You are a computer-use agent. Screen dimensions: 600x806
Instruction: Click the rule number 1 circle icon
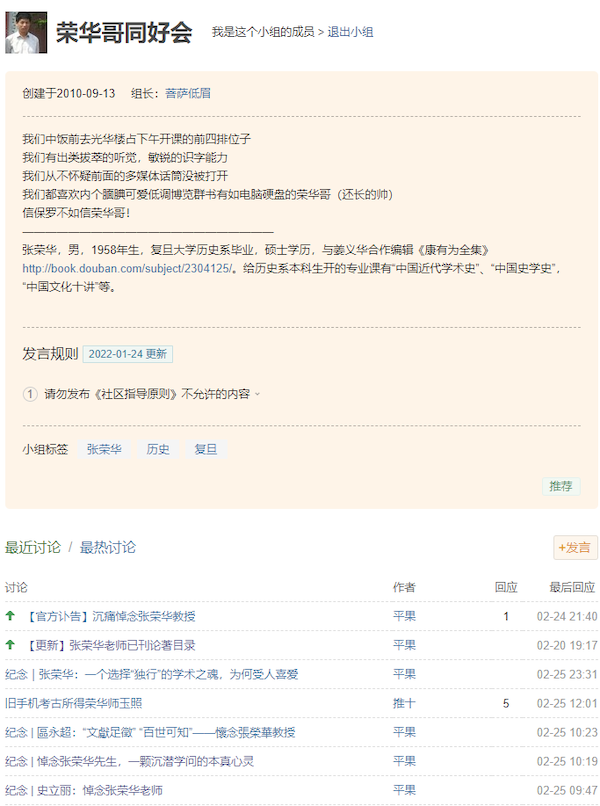coord(30,394)
